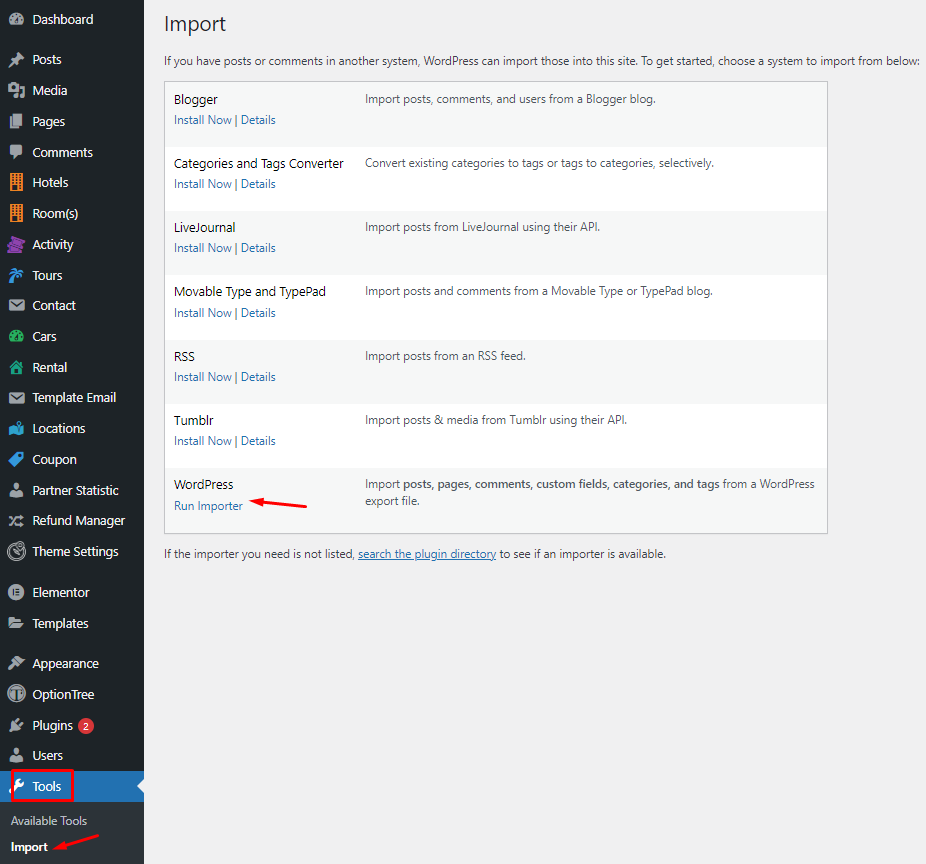
Task: Select Import submenu item
Action: (x=29, y=847)
